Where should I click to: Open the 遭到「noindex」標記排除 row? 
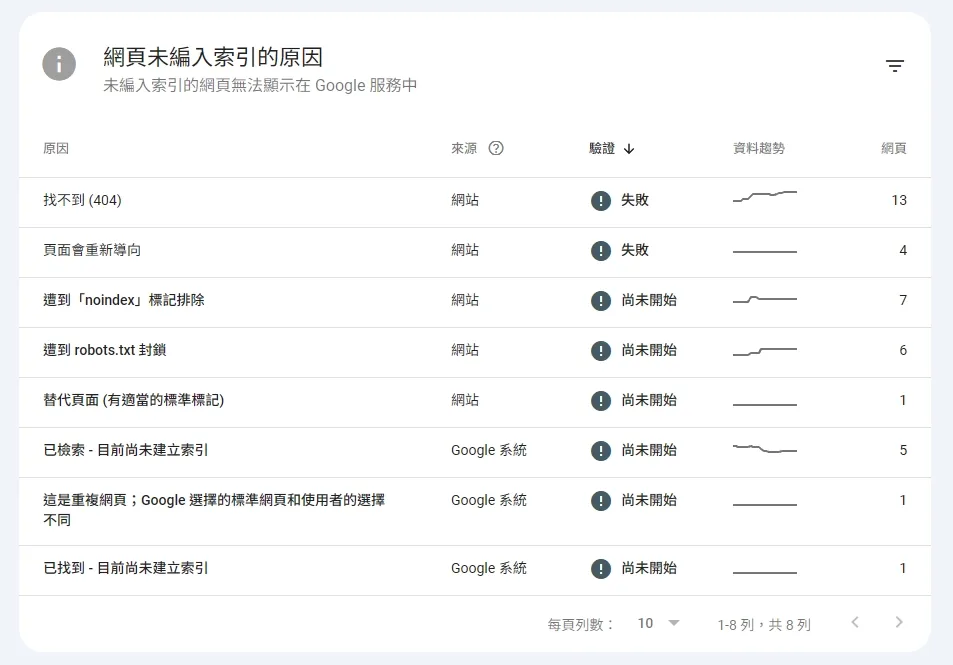[x=475, y=303]
